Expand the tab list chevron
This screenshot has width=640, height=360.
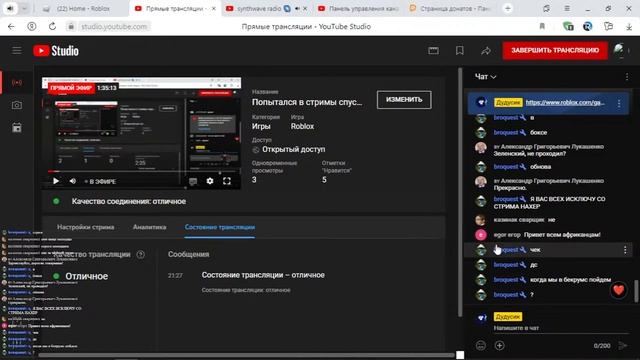click(24, 9)
